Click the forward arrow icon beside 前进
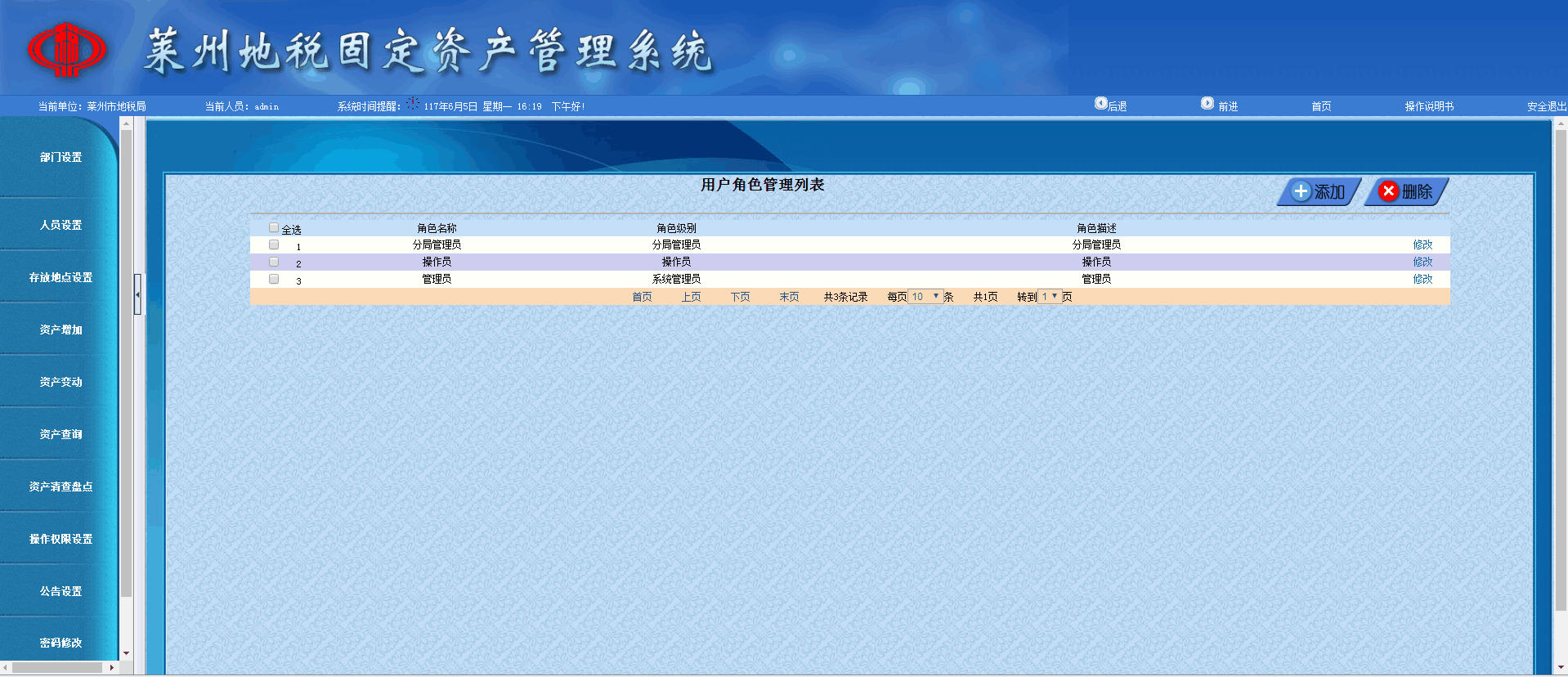 coord(1207,103)
